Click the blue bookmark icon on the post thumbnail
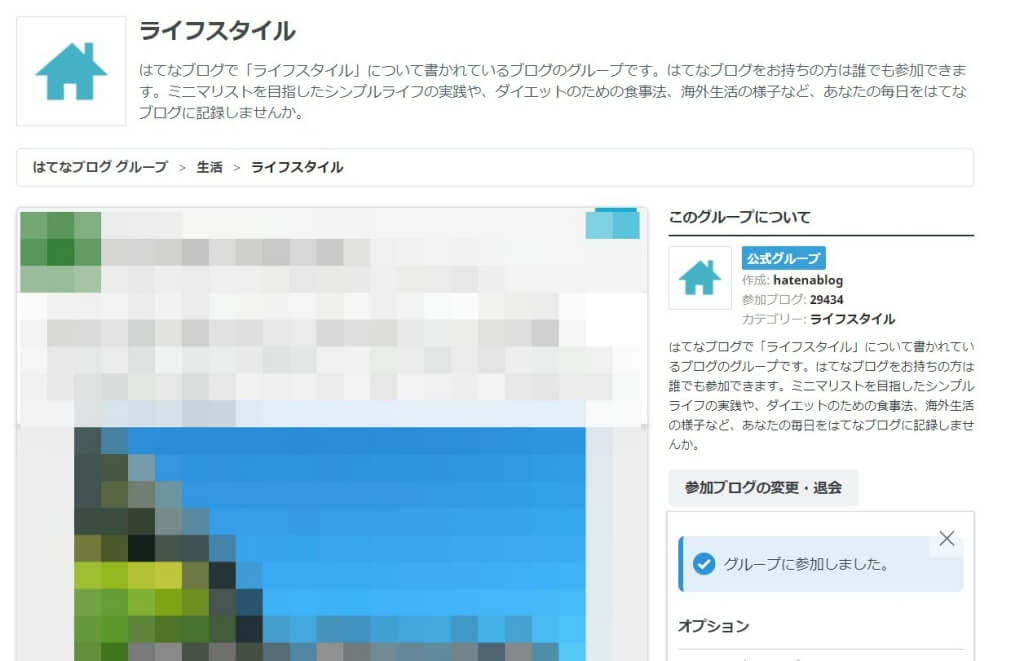Screen dimensions: 1024x661 [613, 224]
